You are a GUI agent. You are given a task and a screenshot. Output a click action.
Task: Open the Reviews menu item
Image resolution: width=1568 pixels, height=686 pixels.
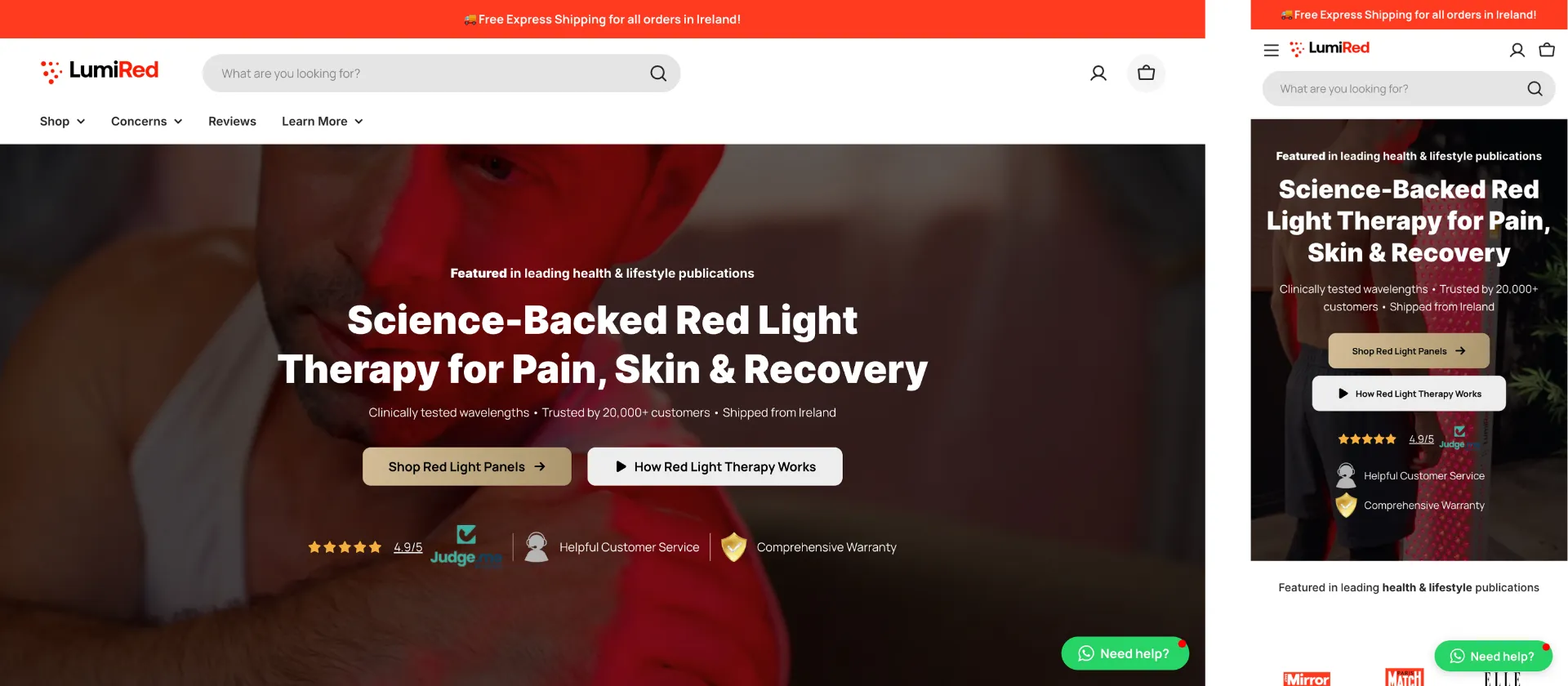click(232, 122)
